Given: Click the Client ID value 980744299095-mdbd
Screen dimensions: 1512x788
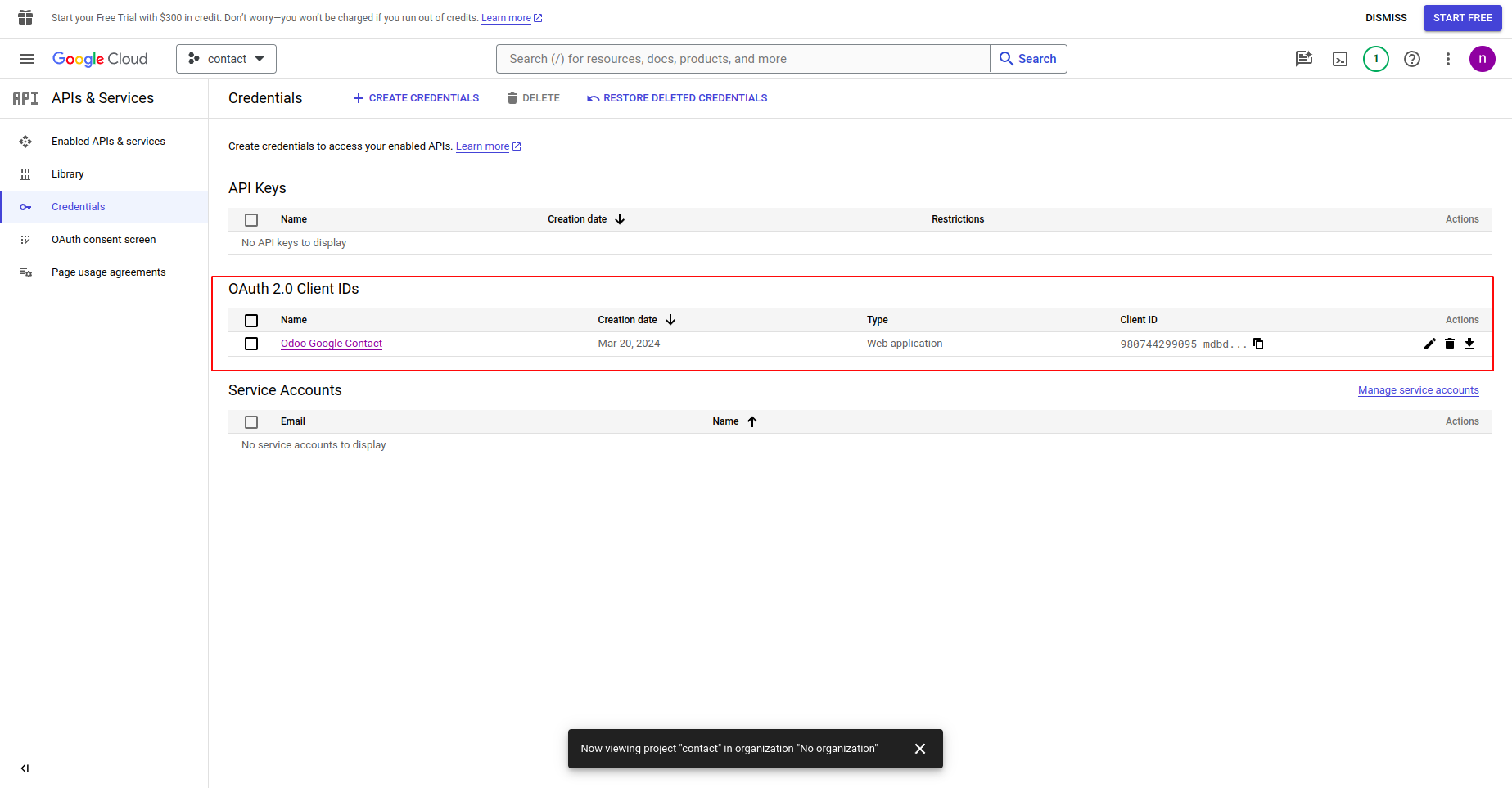Looking at the screenshot, I should click(1184, 344).
